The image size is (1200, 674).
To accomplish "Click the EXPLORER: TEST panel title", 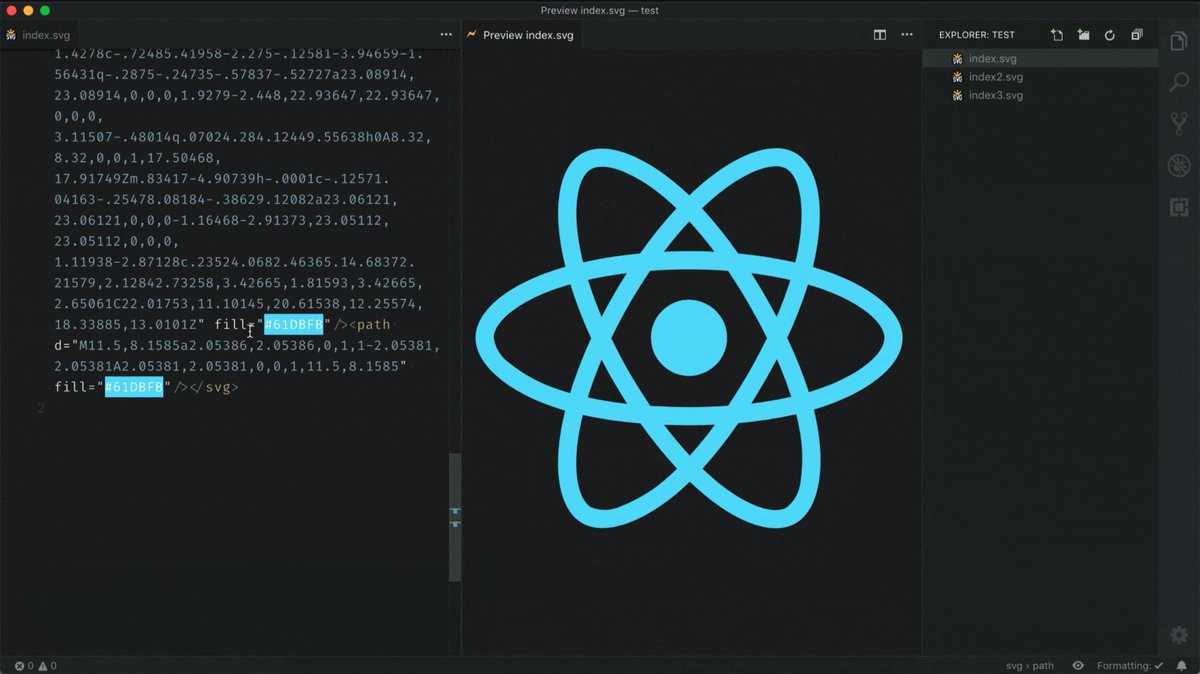I will coord(976,35).
